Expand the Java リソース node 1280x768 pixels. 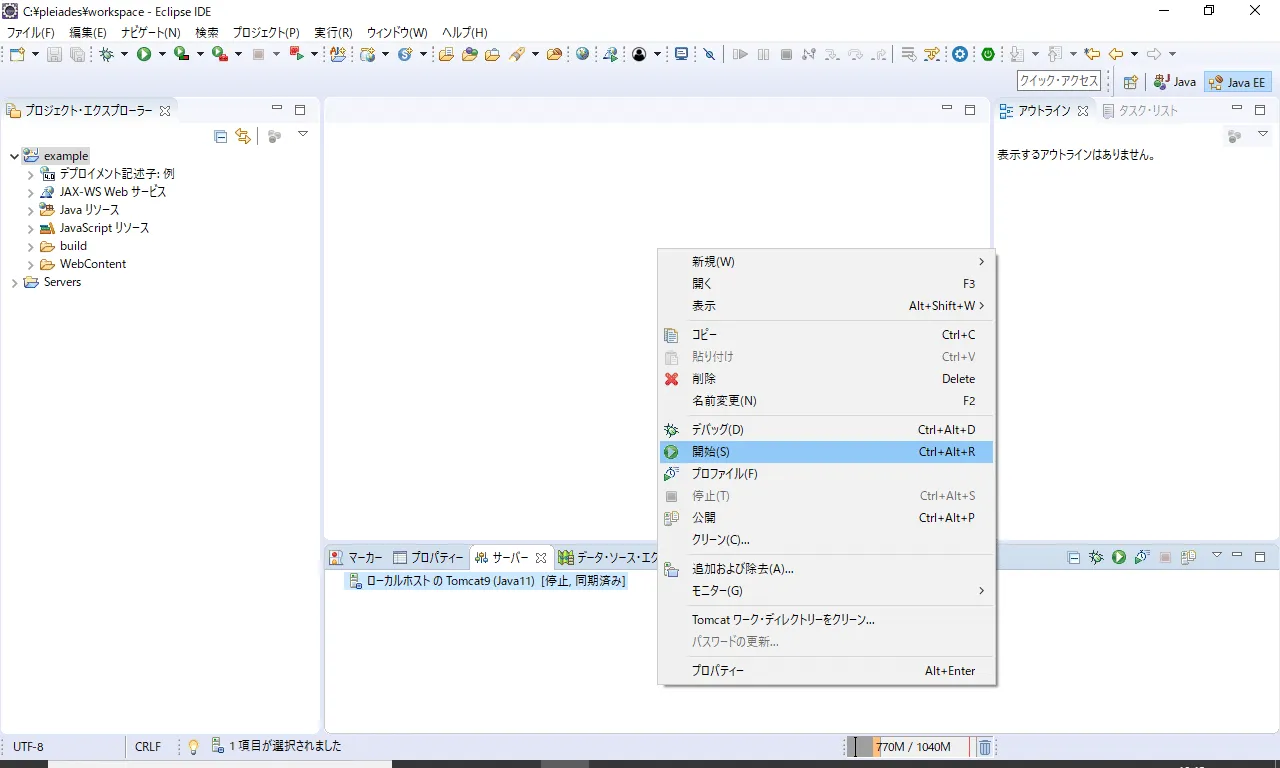coord(30,210)
